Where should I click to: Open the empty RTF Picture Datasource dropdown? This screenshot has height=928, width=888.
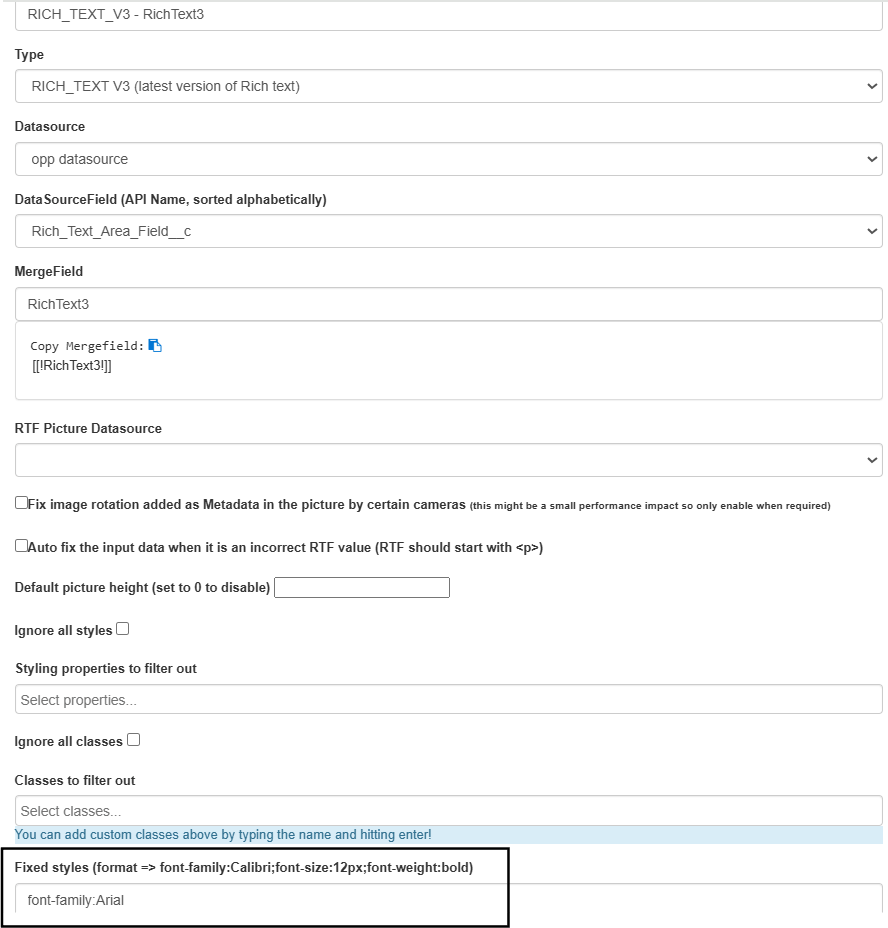[449, 460]
